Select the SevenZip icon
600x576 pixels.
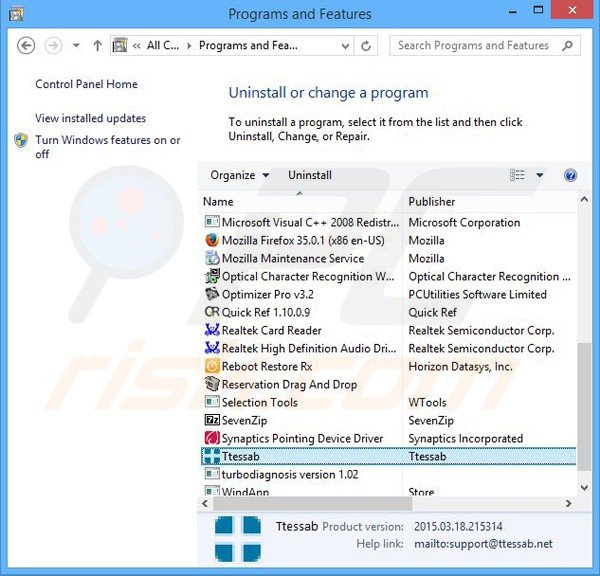212,420
